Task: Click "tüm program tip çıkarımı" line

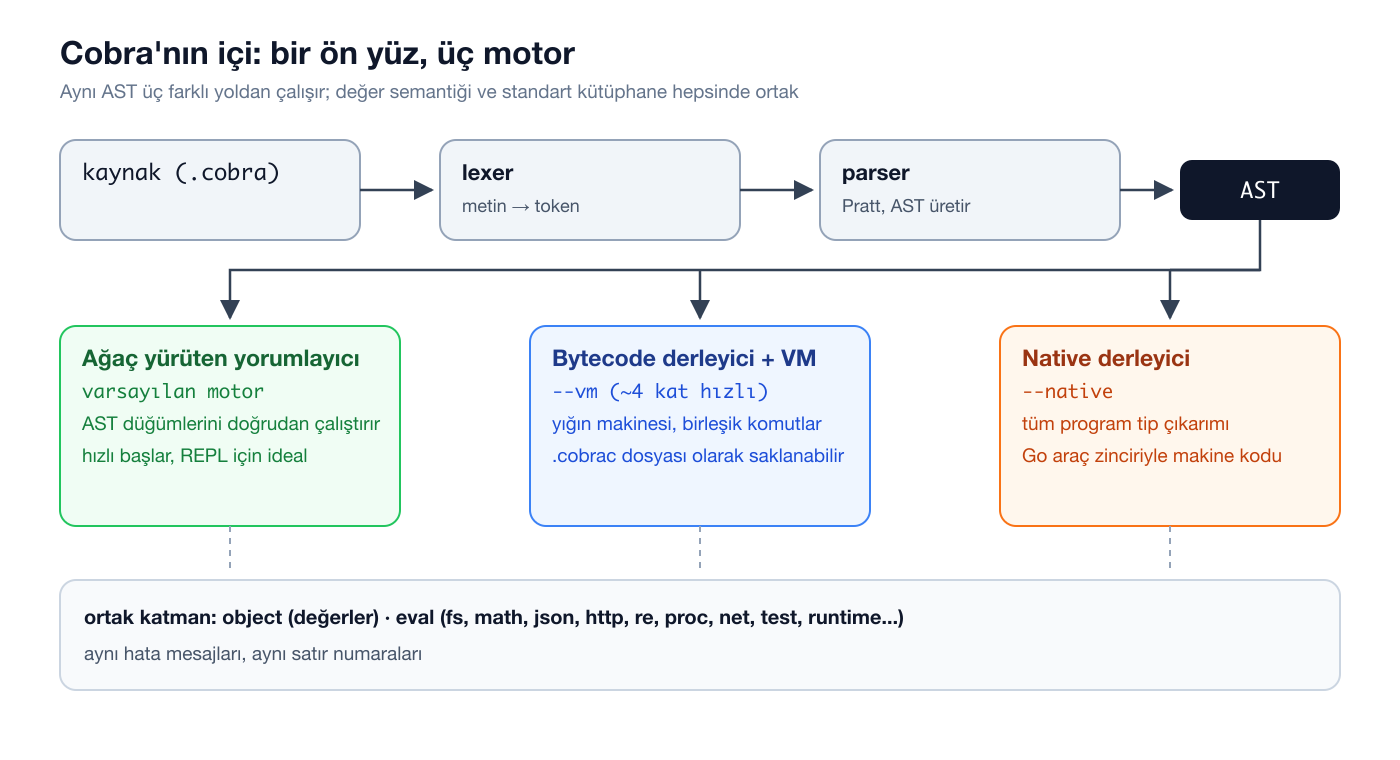Action: tap(1125, 424)
